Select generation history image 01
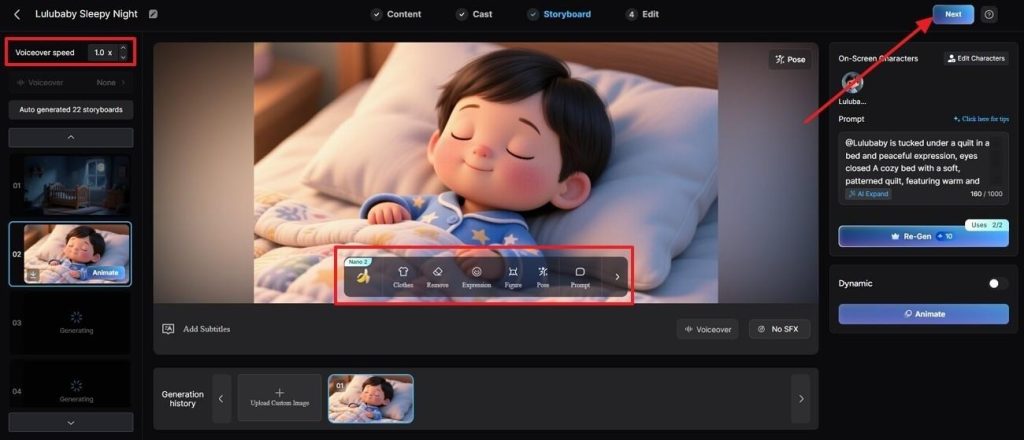The height and width of the screenshot is (440, 1024). 370,398
